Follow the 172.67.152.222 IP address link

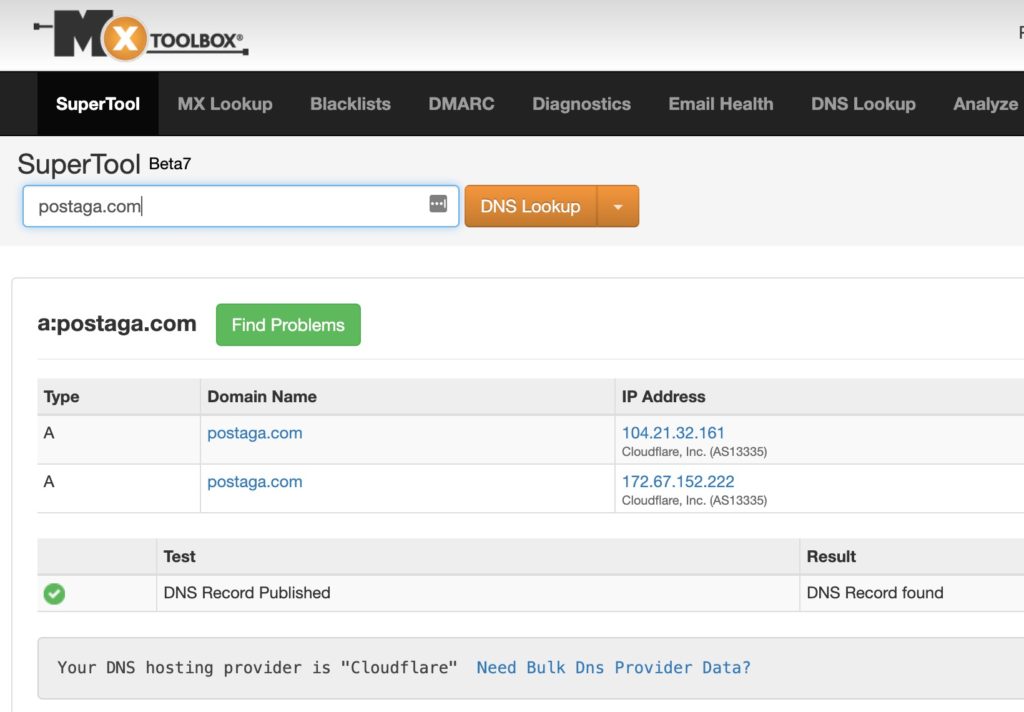click(x=678, y=482)
